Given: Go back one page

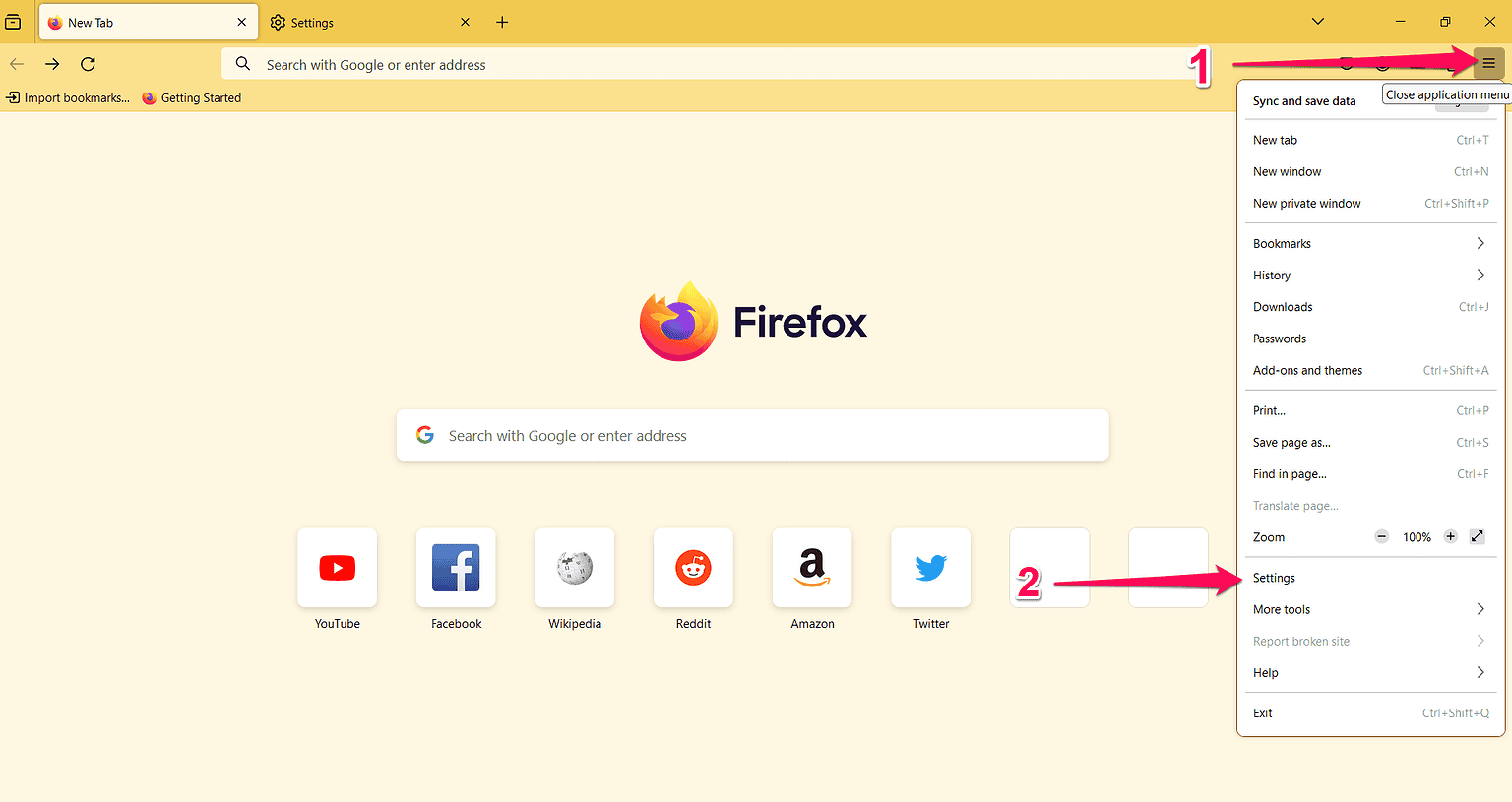Looking at the screenshot, I should [17, 64].
